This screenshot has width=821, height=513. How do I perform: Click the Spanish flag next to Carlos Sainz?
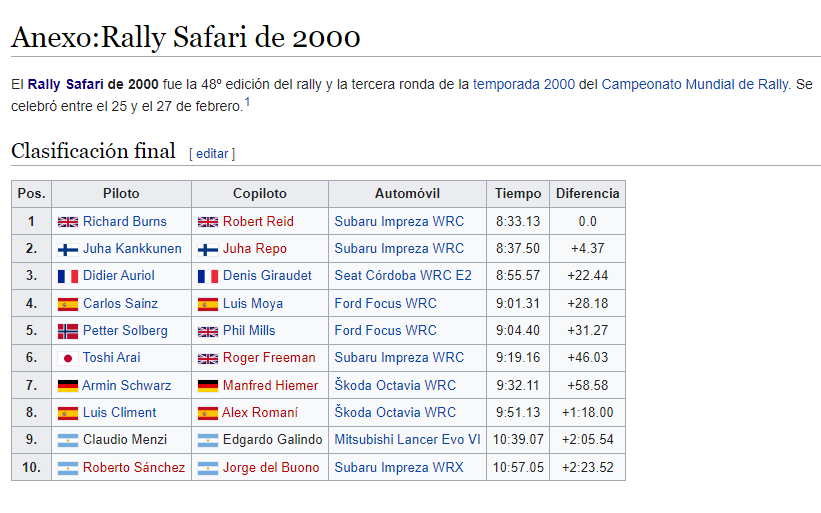[x=68, y=304]
